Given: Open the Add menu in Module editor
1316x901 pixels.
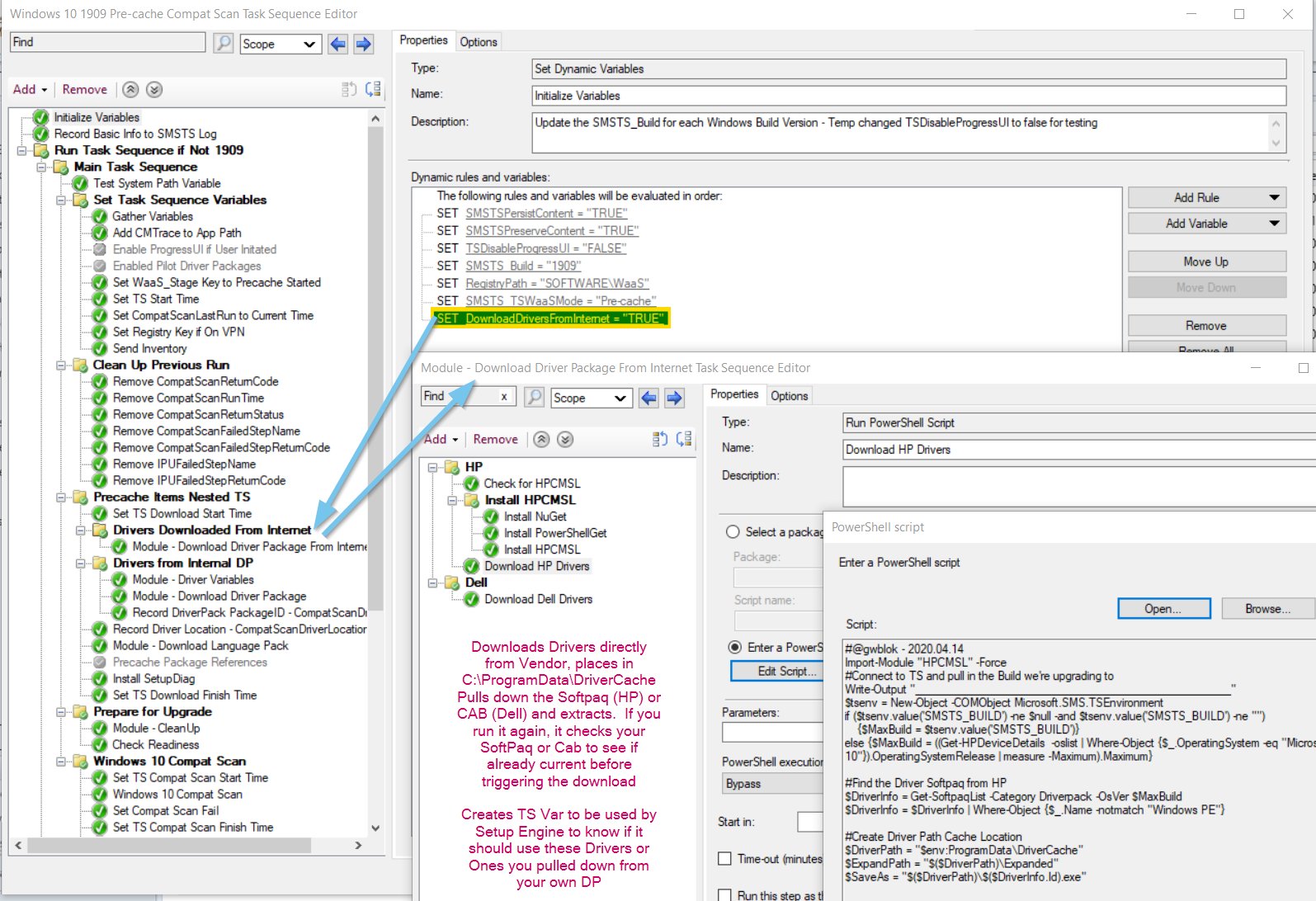Looking at the screenshot, I should click(x=441, y=439).
